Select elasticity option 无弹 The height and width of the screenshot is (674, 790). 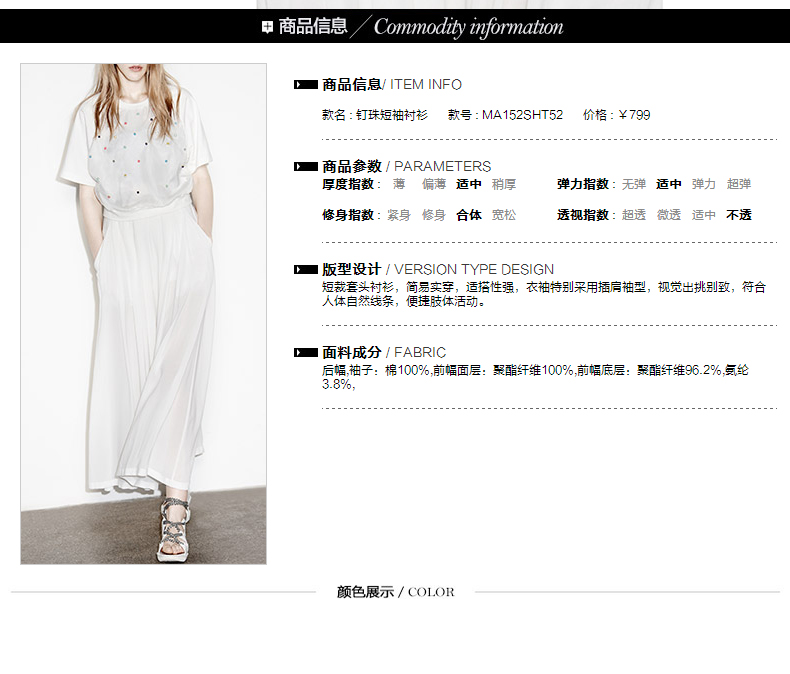634,184
